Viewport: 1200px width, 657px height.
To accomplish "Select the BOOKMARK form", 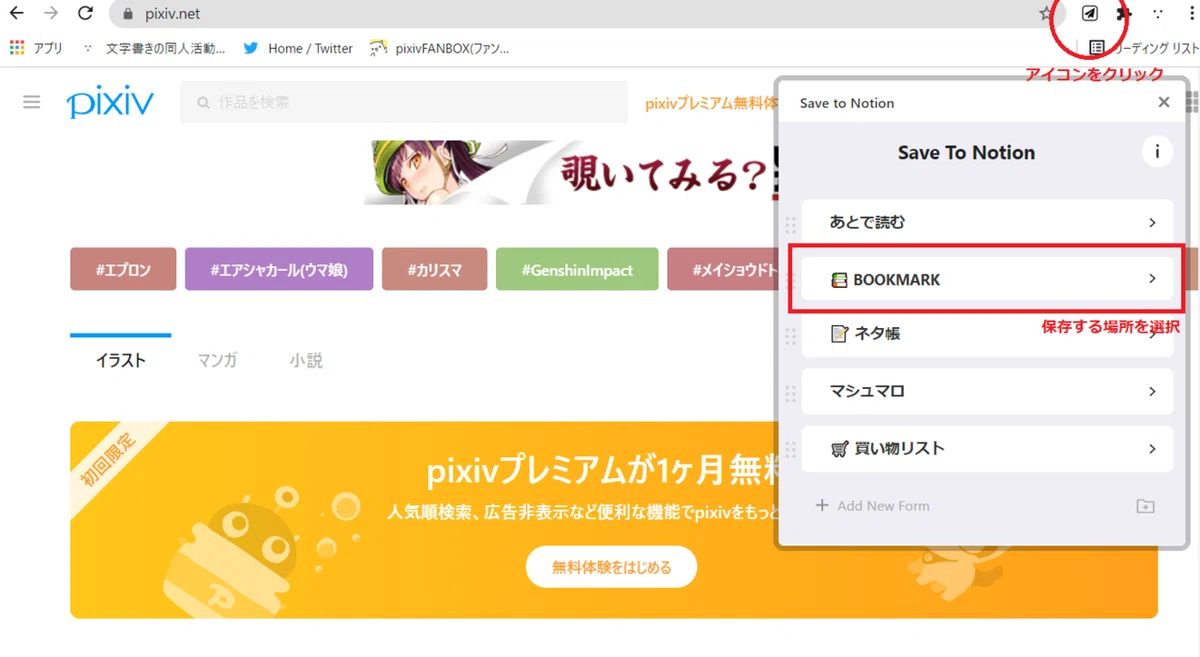I will coord(987,279).
